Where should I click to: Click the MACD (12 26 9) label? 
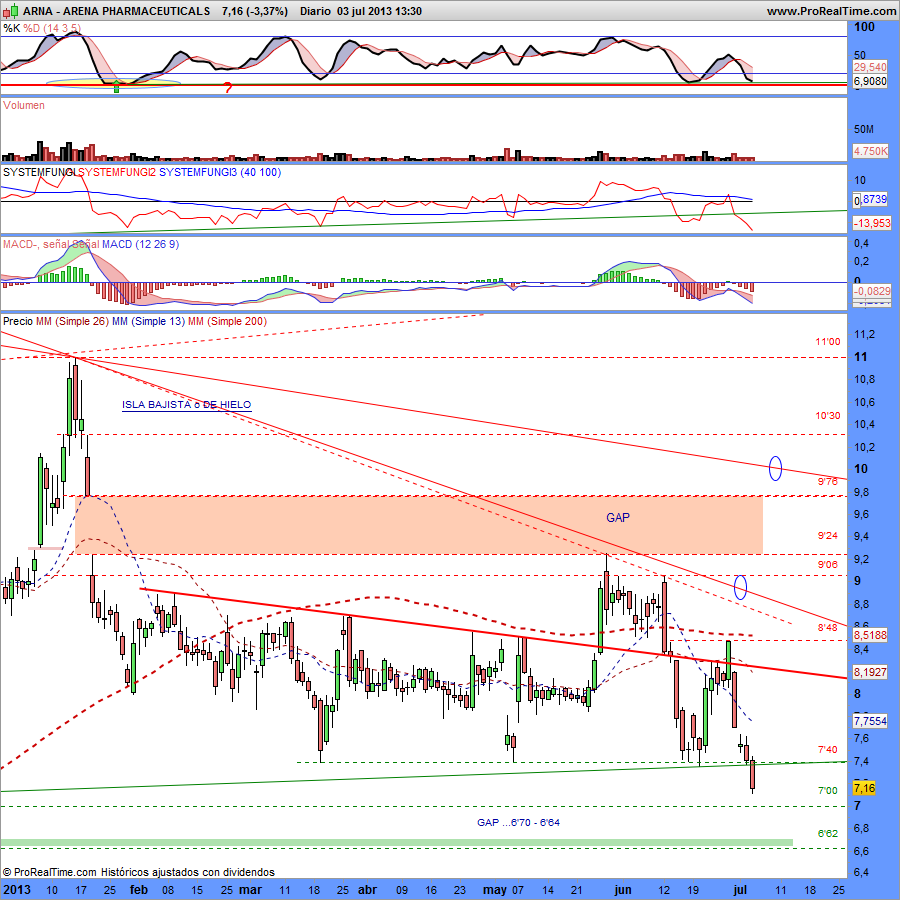[140, 244]
